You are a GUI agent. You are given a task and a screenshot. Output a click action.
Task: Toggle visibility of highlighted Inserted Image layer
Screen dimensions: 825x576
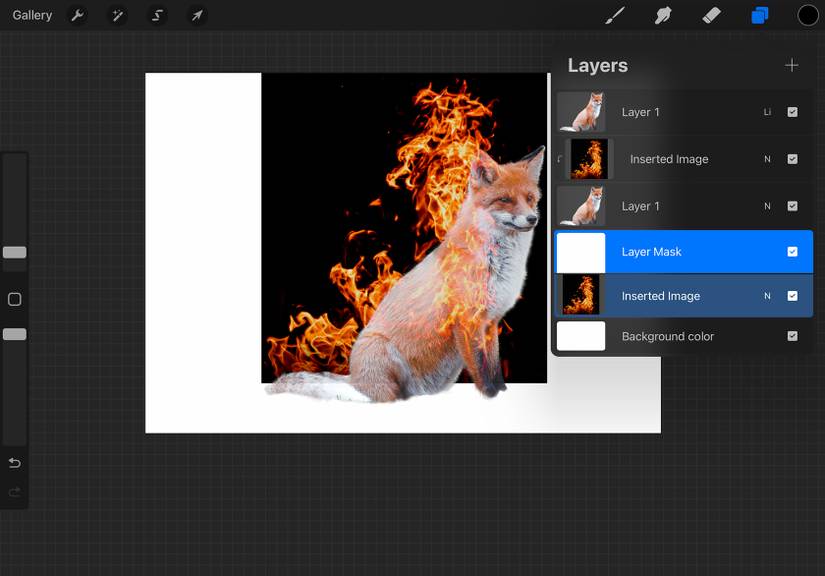pos(792,296)
